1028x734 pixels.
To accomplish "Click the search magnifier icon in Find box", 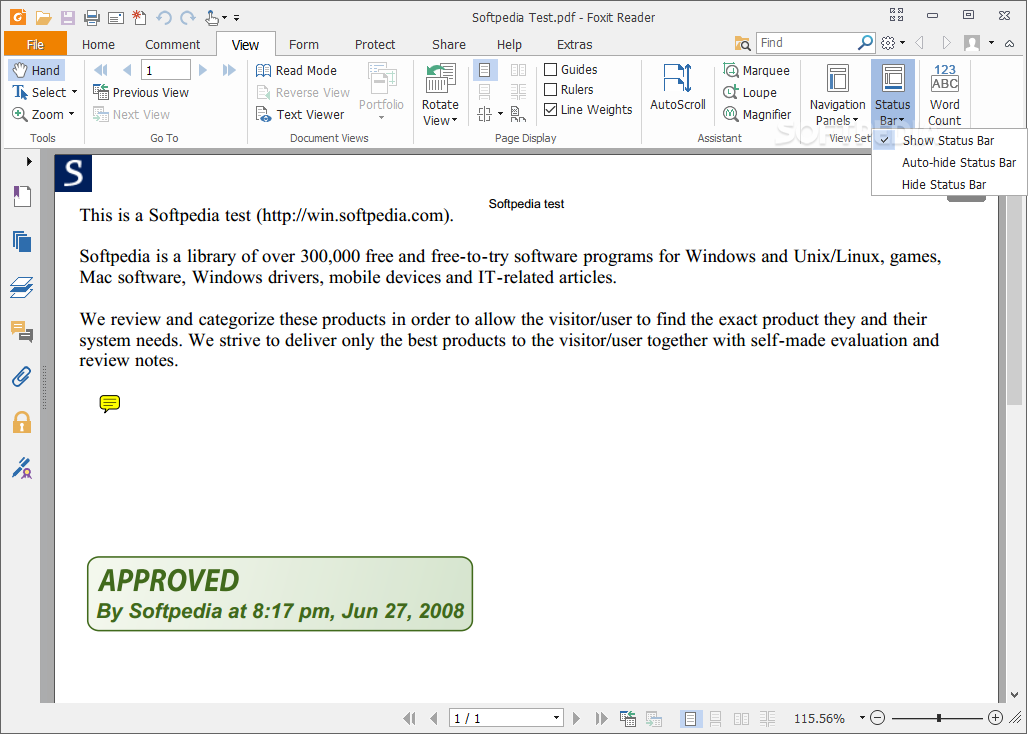I will [x=865, y=43].
